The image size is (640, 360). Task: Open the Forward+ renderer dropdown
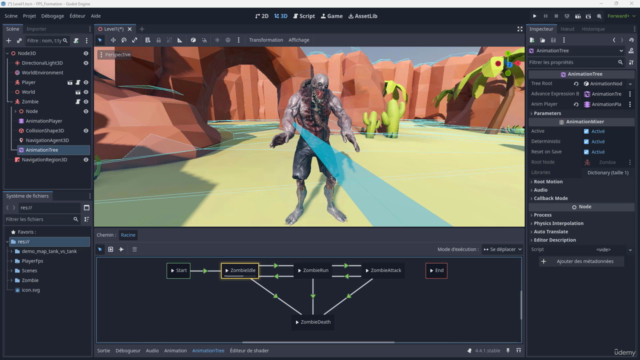point(621,16)
